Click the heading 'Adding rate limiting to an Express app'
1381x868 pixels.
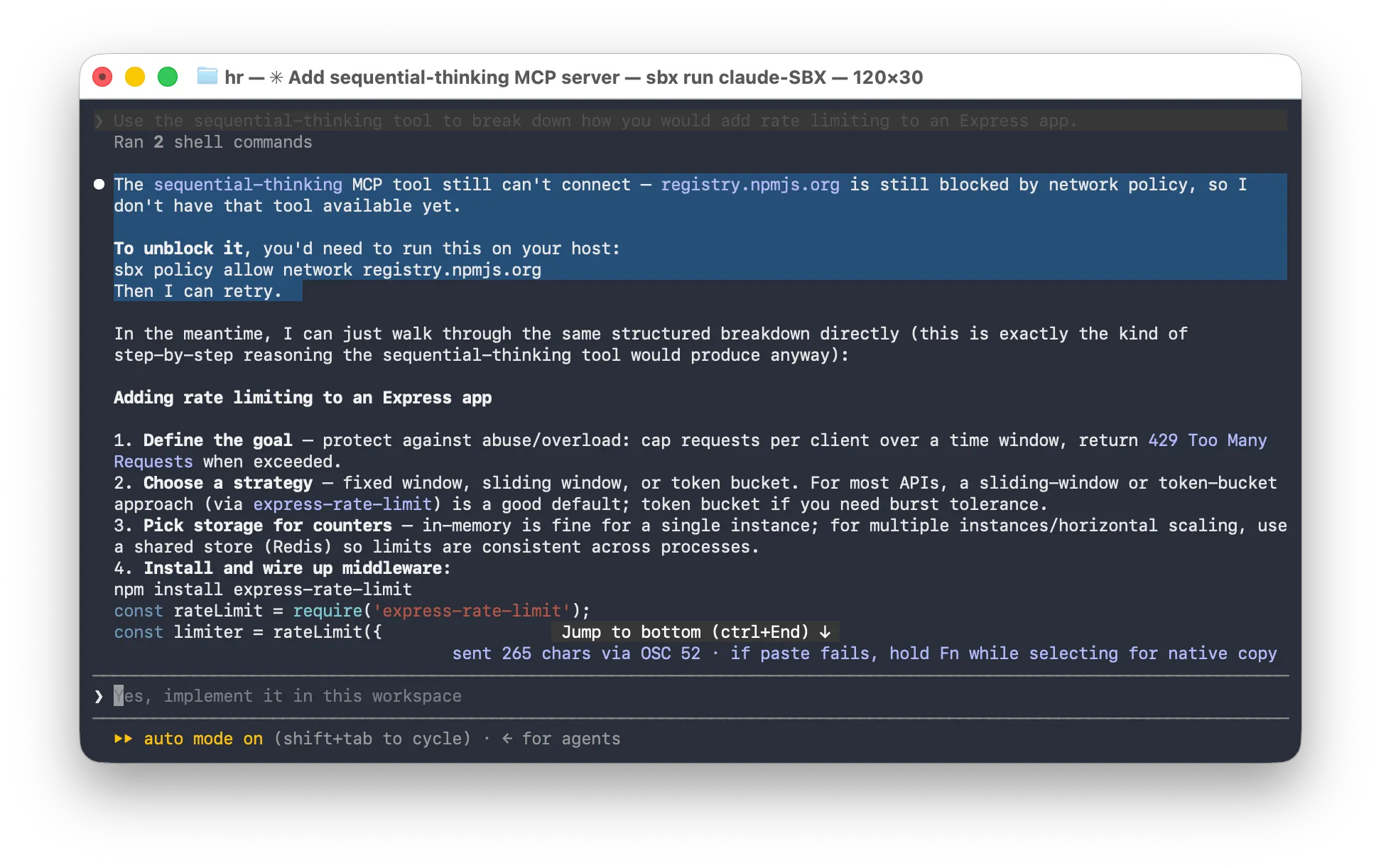click(x=303, y=398)
